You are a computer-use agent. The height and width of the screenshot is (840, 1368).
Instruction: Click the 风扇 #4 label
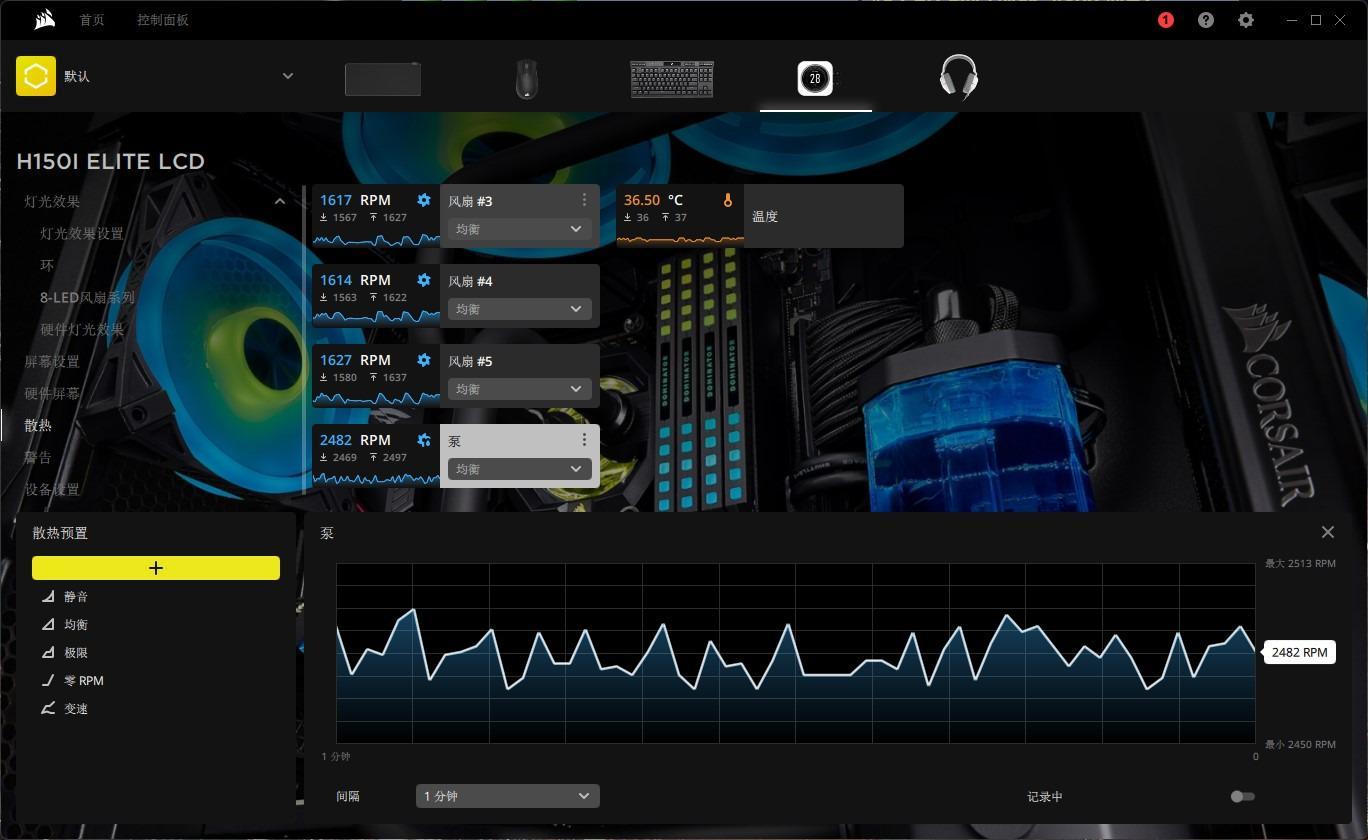tap(470, 281)
